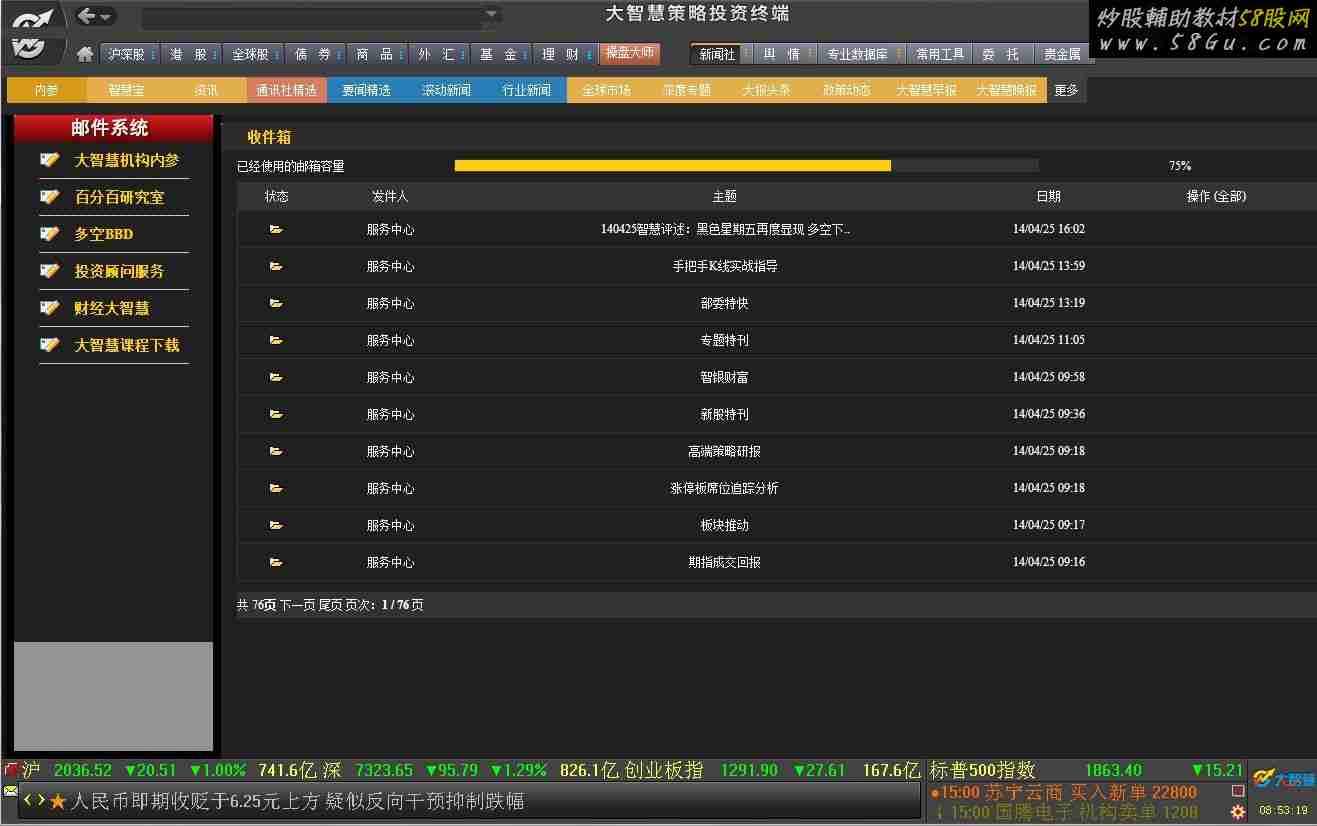Open the 常用工具 tab
This screenshot has height=826, width=1317.
[x=940, y=54]
